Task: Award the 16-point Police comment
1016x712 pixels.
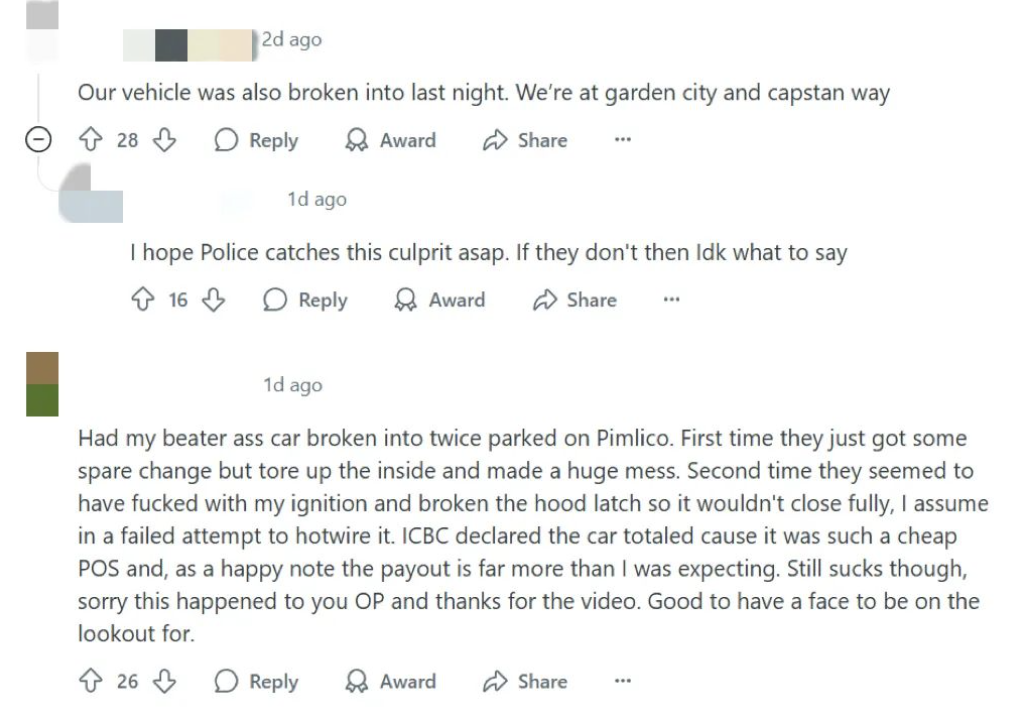Action: click(x=440, y=300)
